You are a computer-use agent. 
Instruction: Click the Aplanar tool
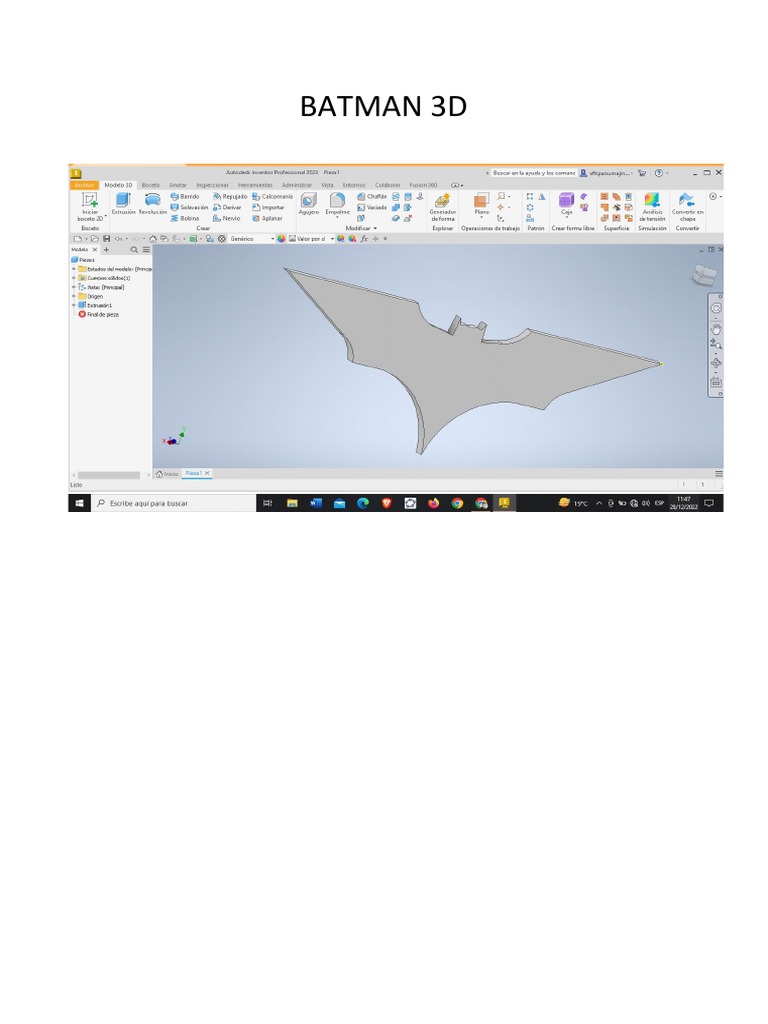268,219
